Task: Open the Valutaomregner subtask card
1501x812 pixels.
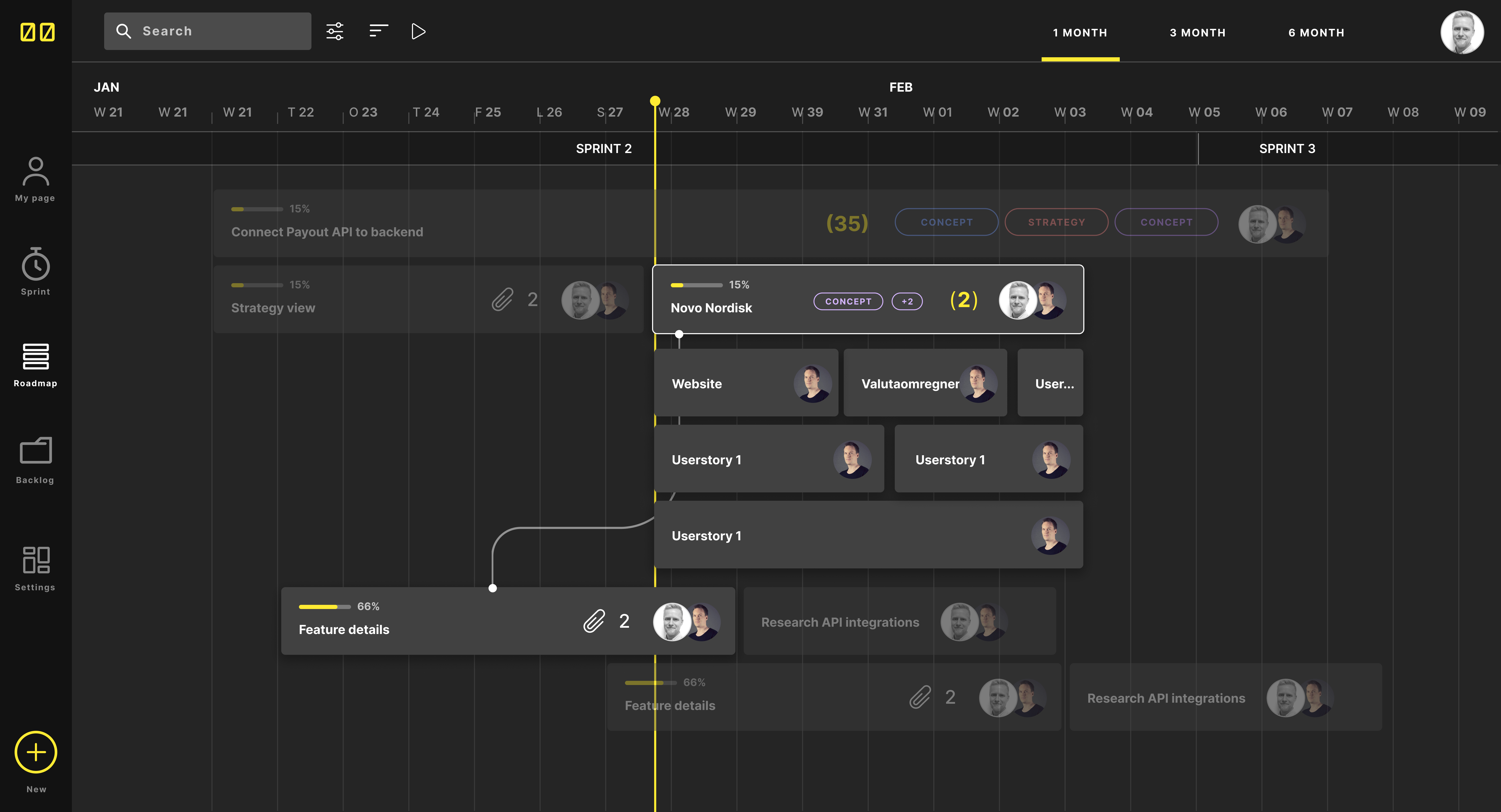Action: (925, 383)
